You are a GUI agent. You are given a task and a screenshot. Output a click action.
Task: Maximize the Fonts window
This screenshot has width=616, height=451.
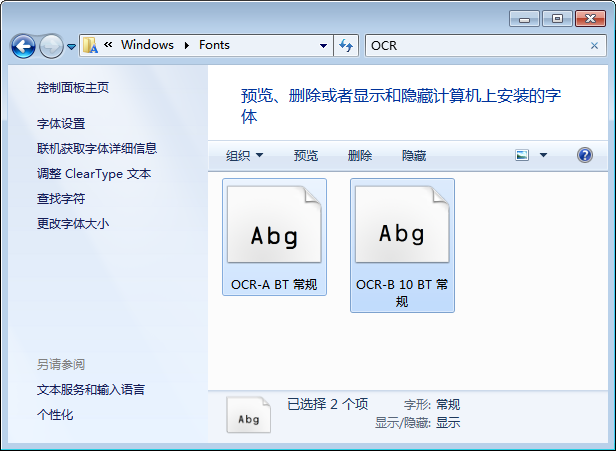pos(557,19)
